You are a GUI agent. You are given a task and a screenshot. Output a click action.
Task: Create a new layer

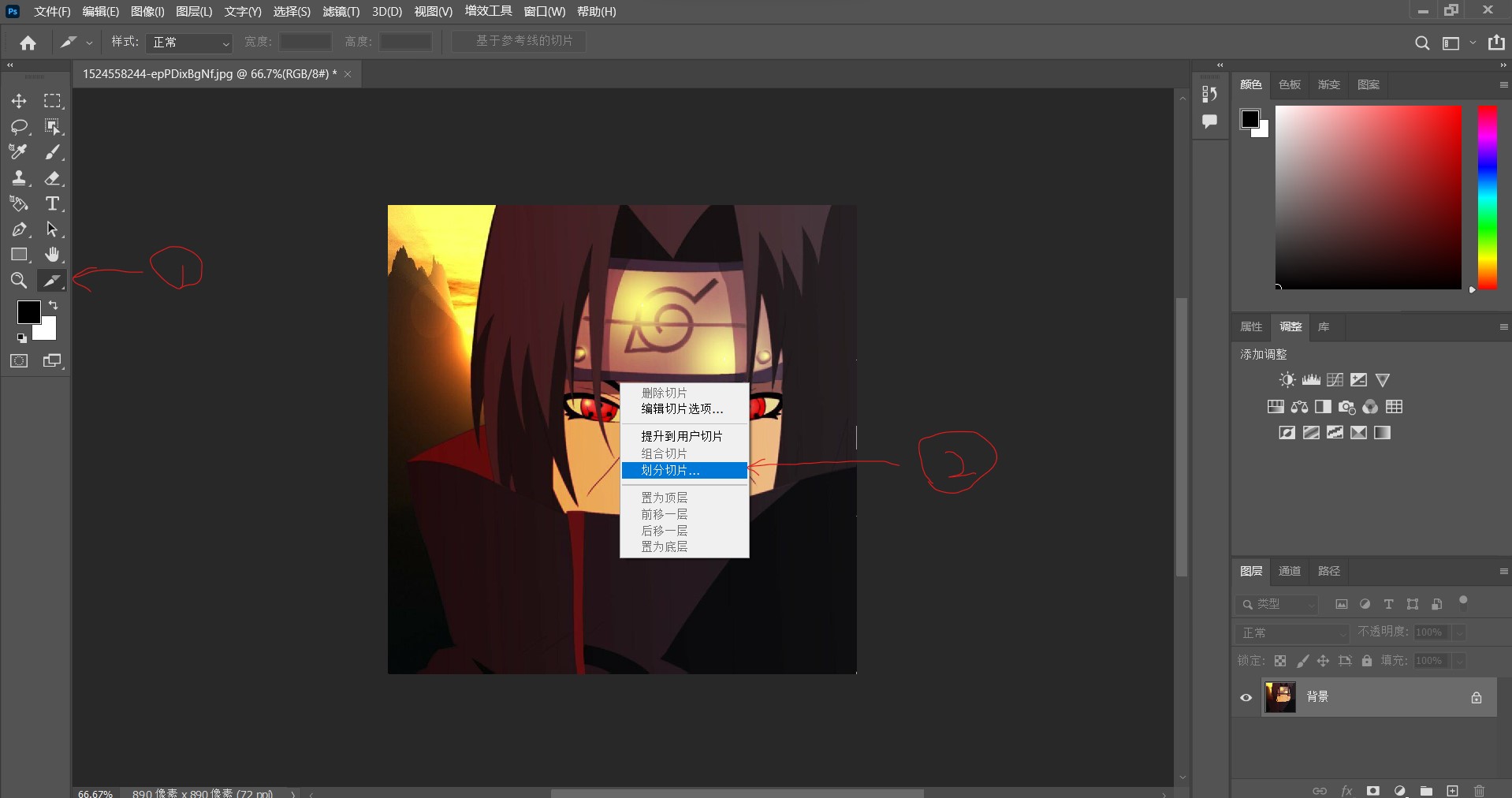pyautogui.click(x=1452, y=790)
